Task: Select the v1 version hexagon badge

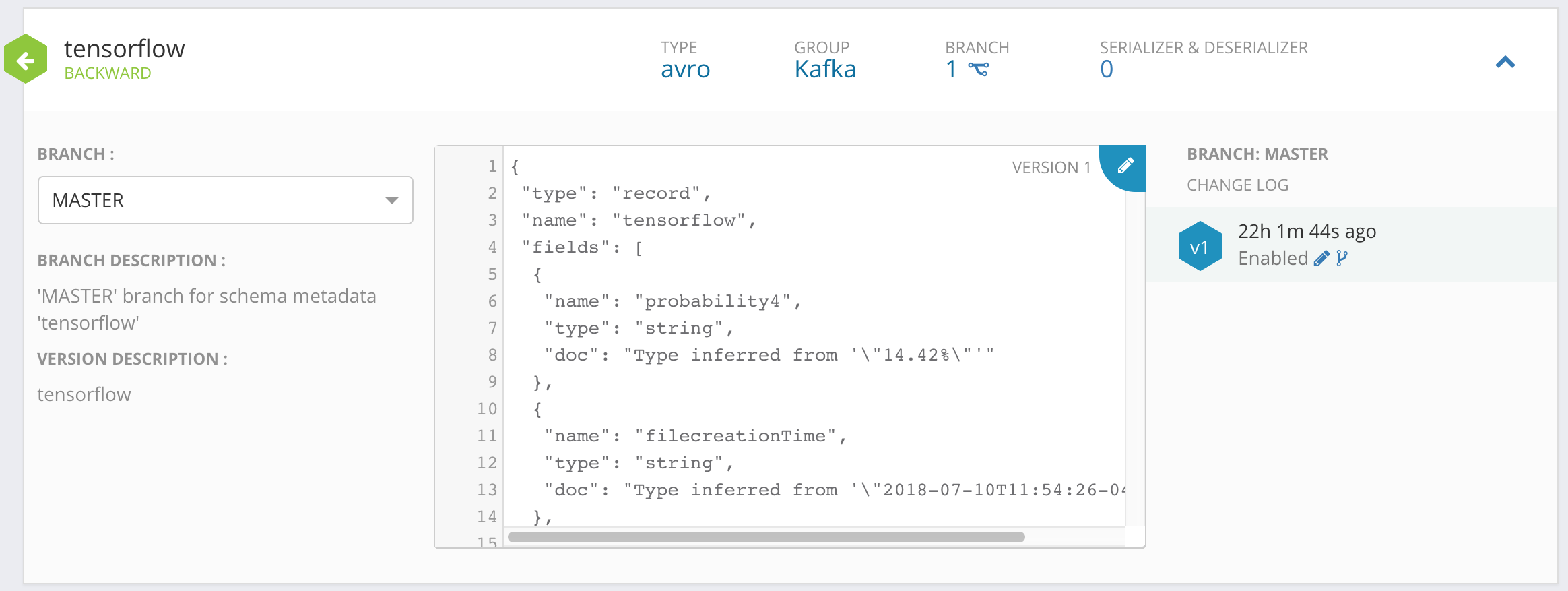Action: click(1200, 247)
